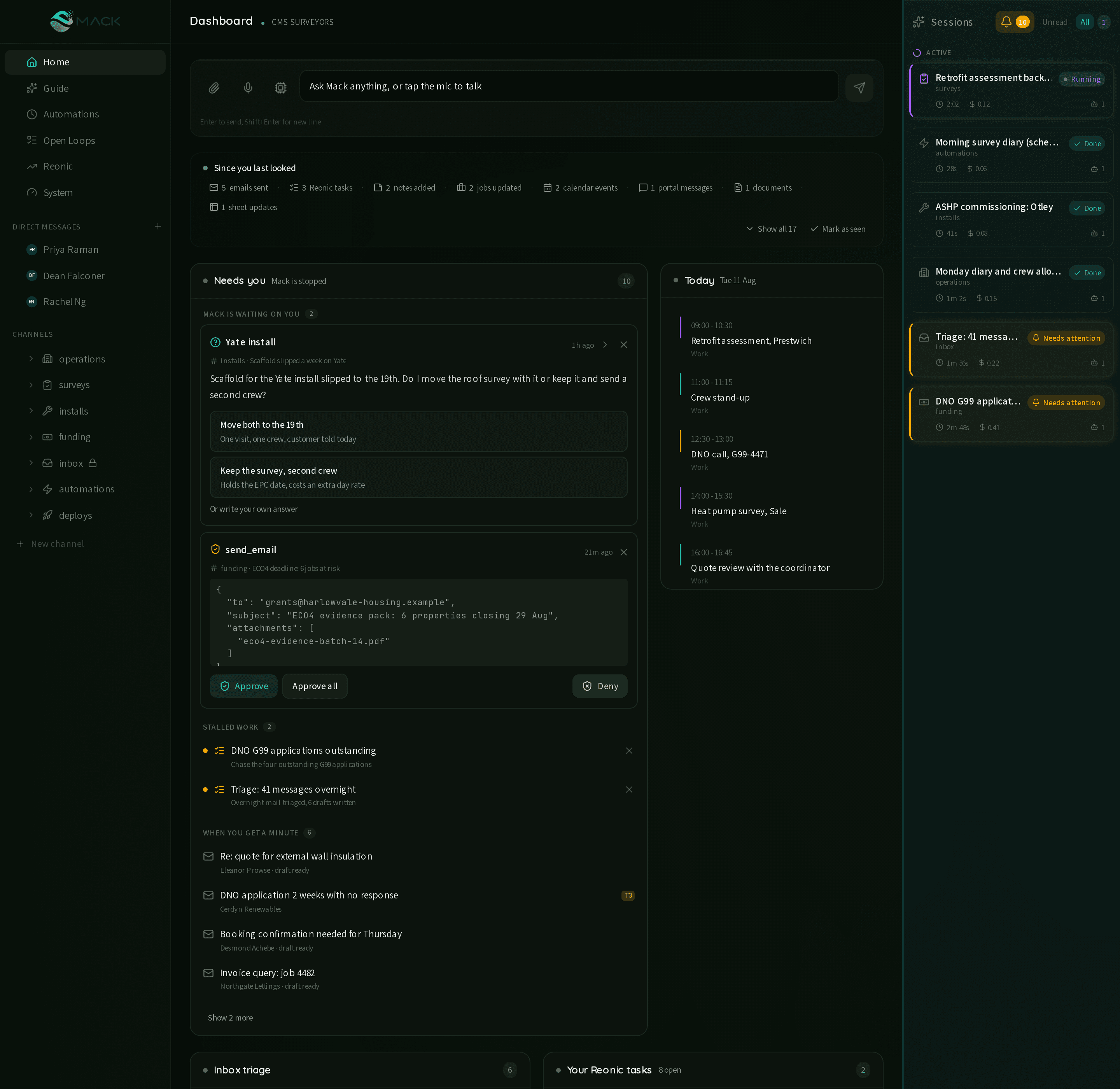Expand the funding channel

31,437
